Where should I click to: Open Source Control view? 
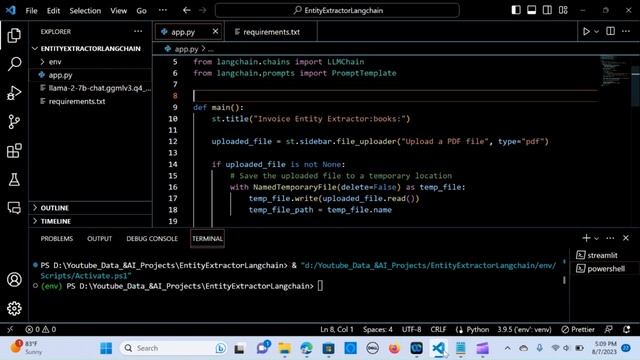click(14, 122)
